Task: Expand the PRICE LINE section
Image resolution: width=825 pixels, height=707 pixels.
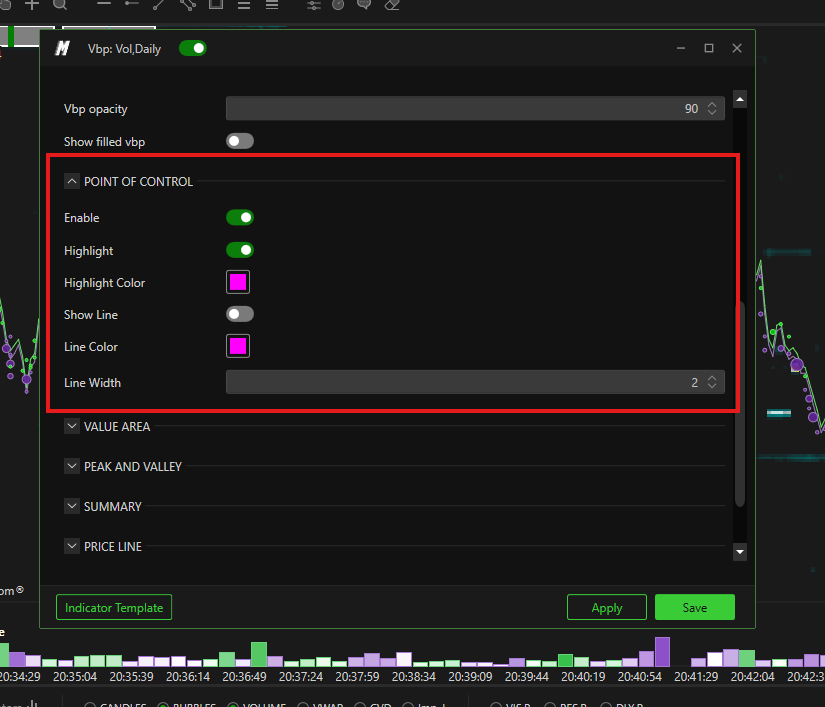Action: tap(72, 546)
